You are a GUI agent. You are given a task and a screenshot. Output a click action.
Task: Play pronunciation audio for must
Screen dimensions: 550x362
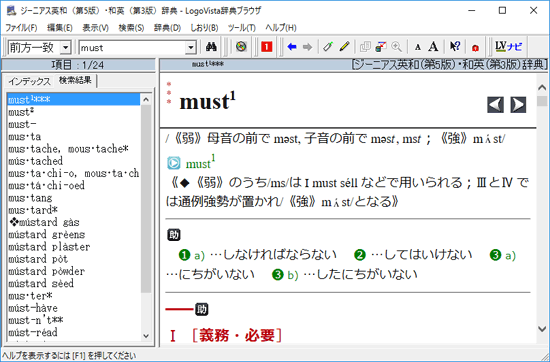173,163
